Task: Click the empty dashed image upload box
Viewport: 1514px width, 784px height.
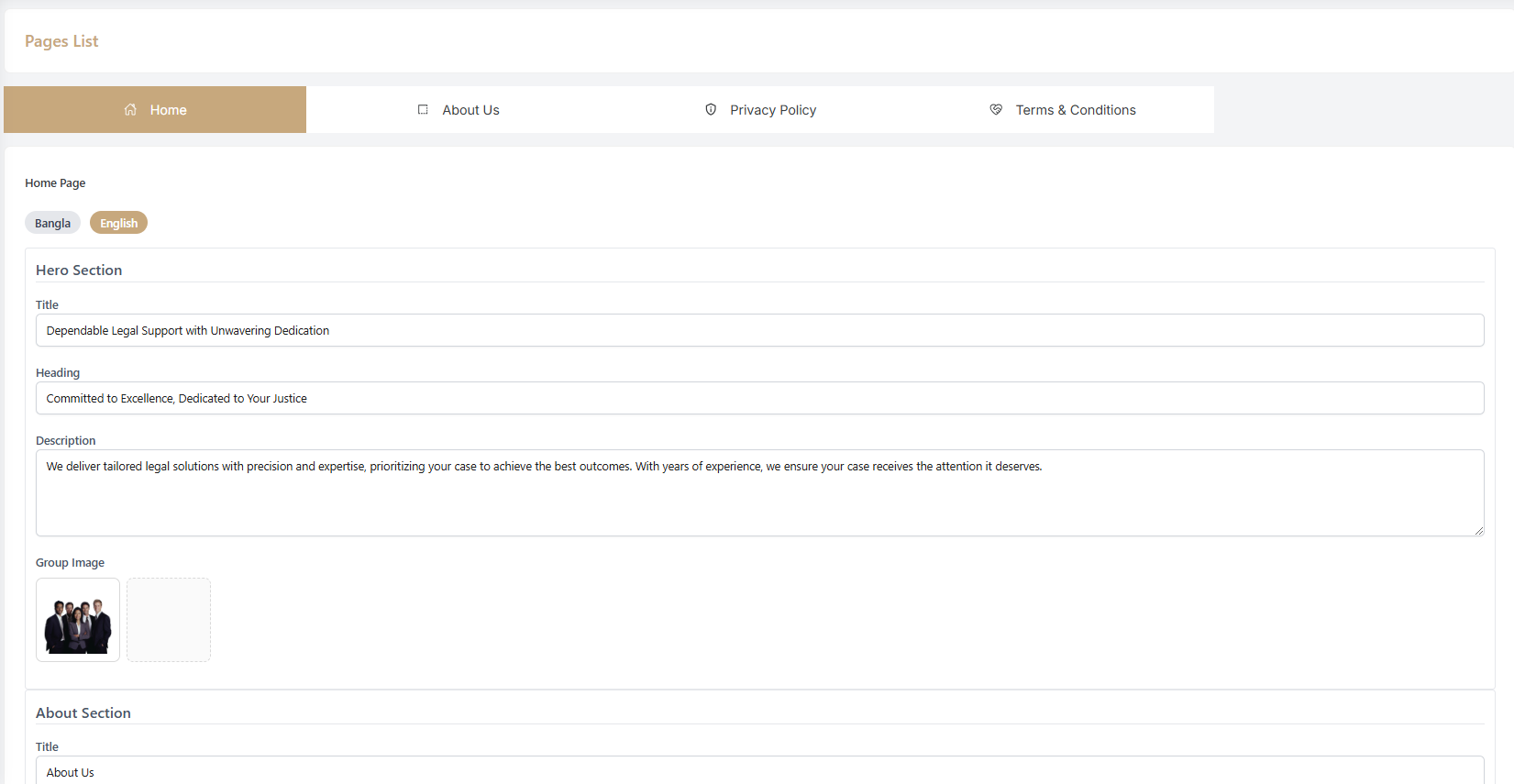Action: 169,620
